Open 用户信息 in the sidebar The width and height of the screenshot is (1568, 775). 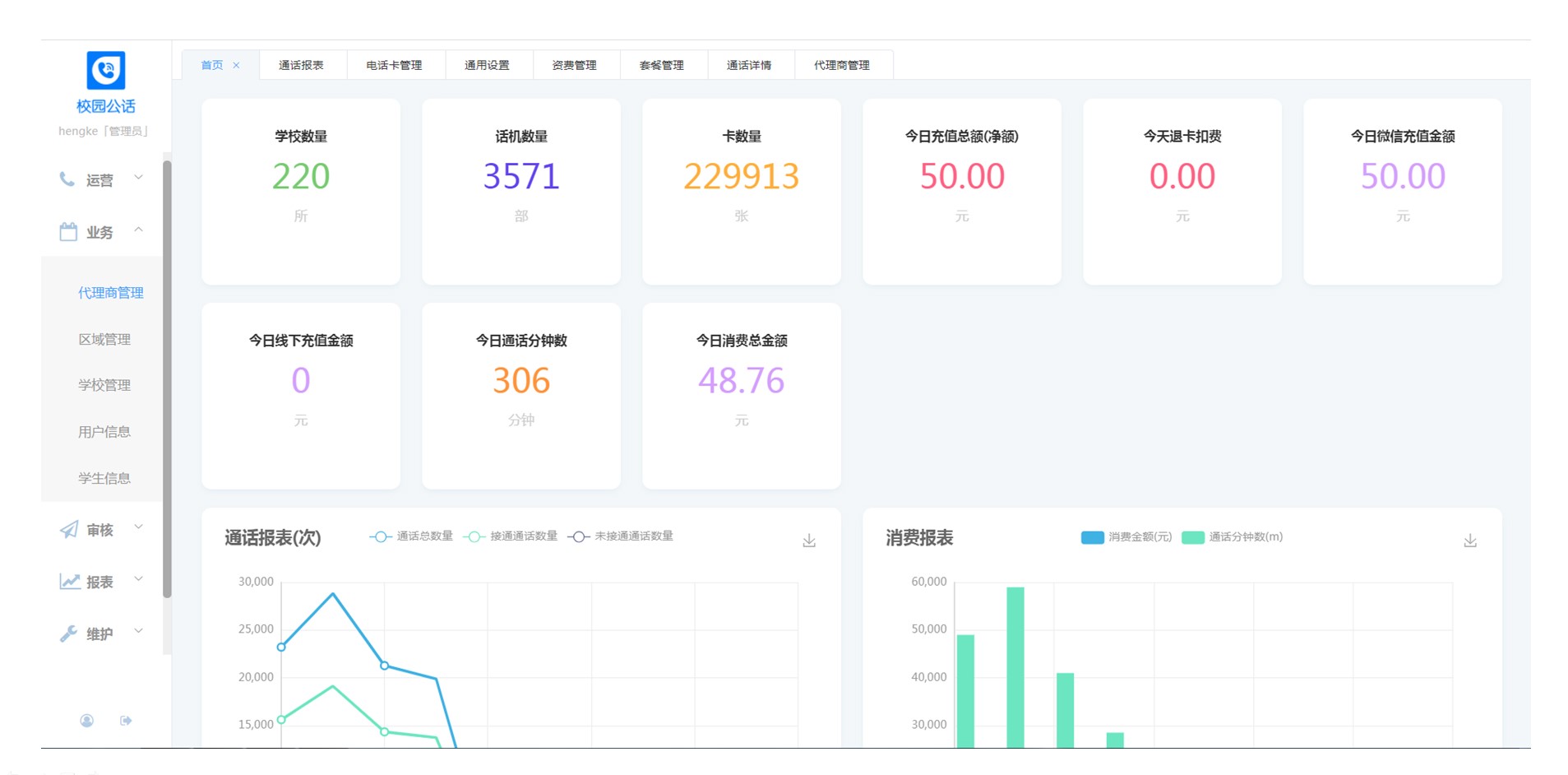(x=104, y=432)
